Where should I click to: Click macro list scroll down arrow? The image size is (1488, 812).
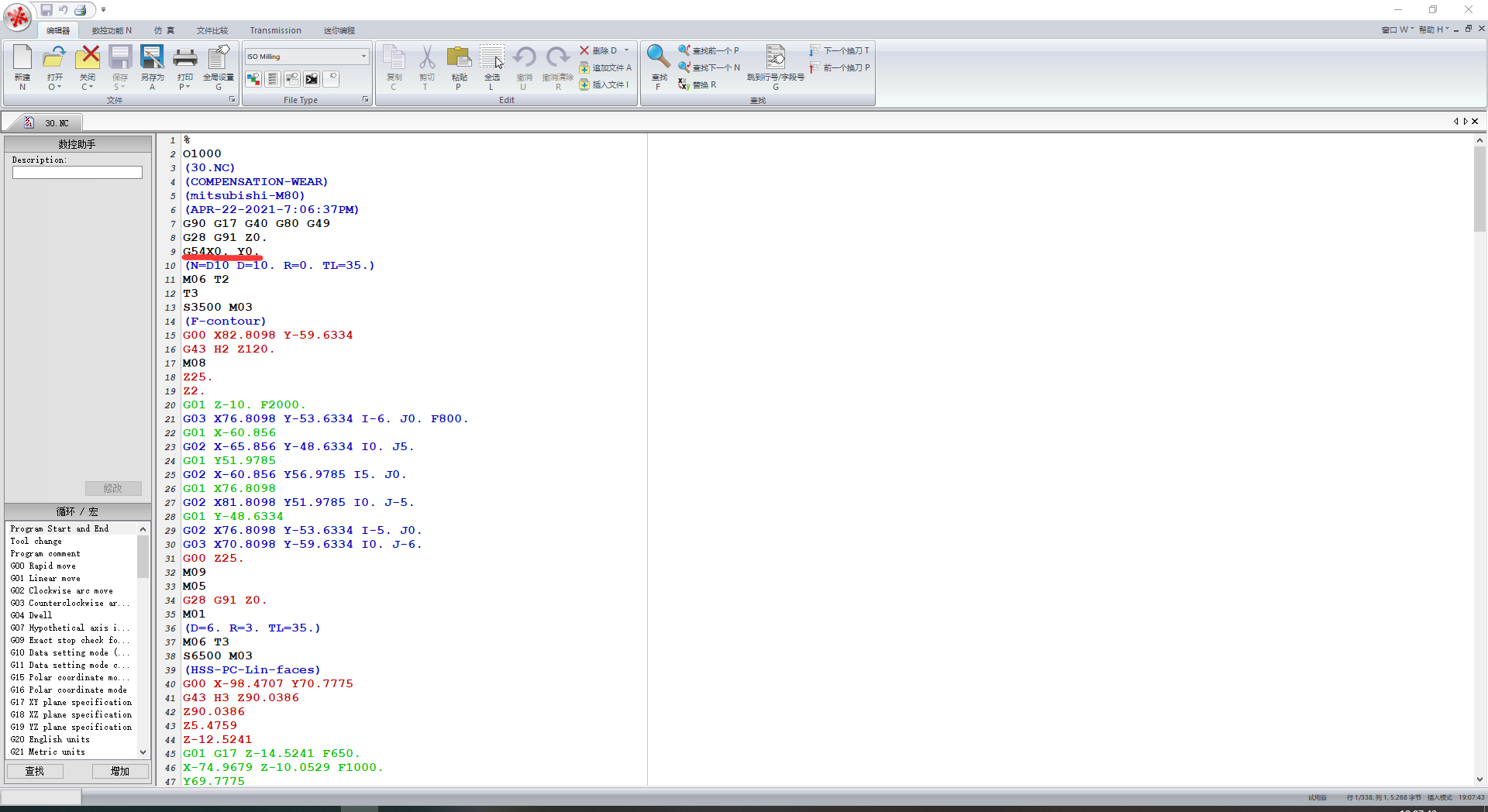(x=143, y=752)
